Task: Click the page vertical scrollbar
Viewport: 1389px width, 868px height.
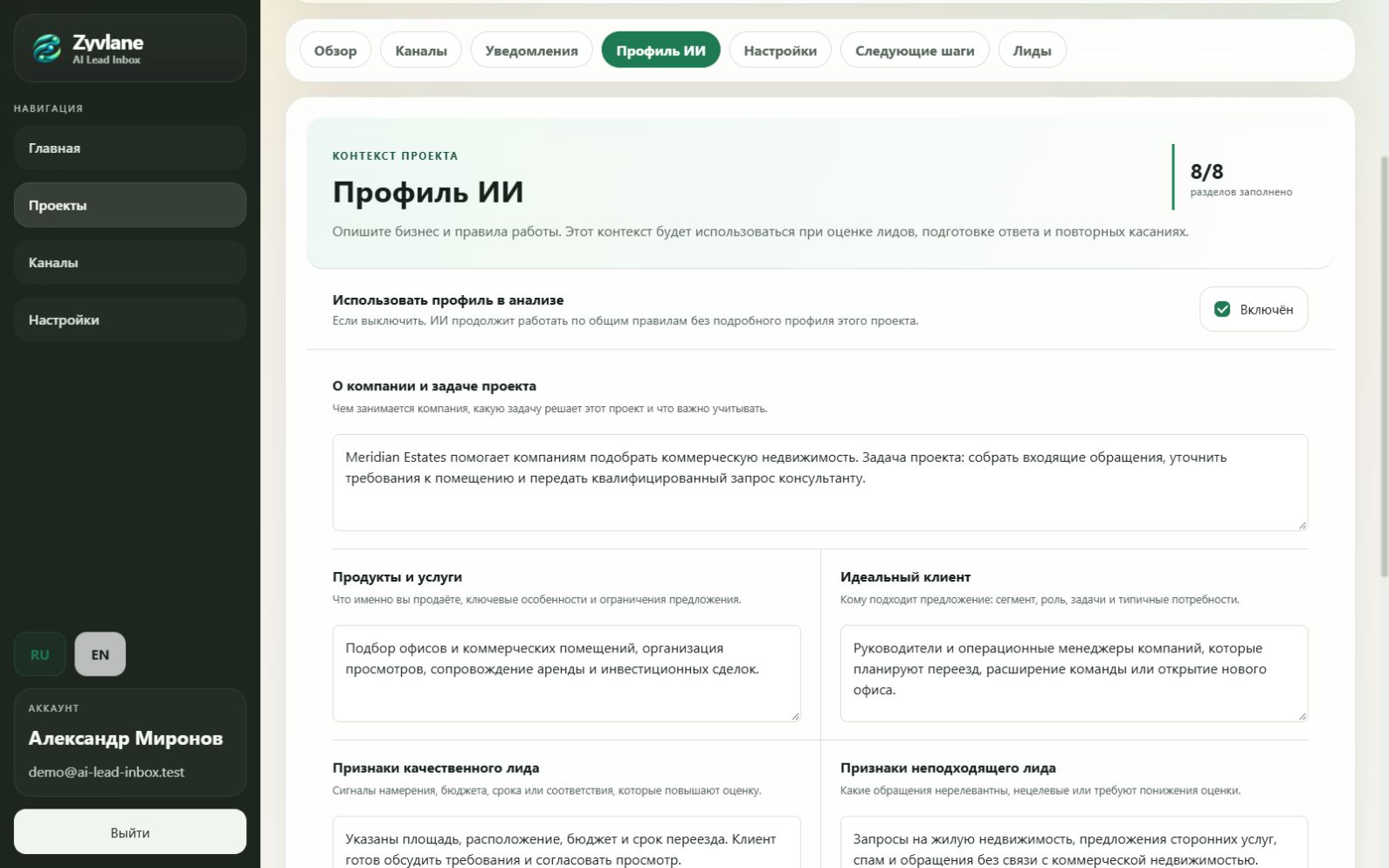Action: tap(1384, 367)
